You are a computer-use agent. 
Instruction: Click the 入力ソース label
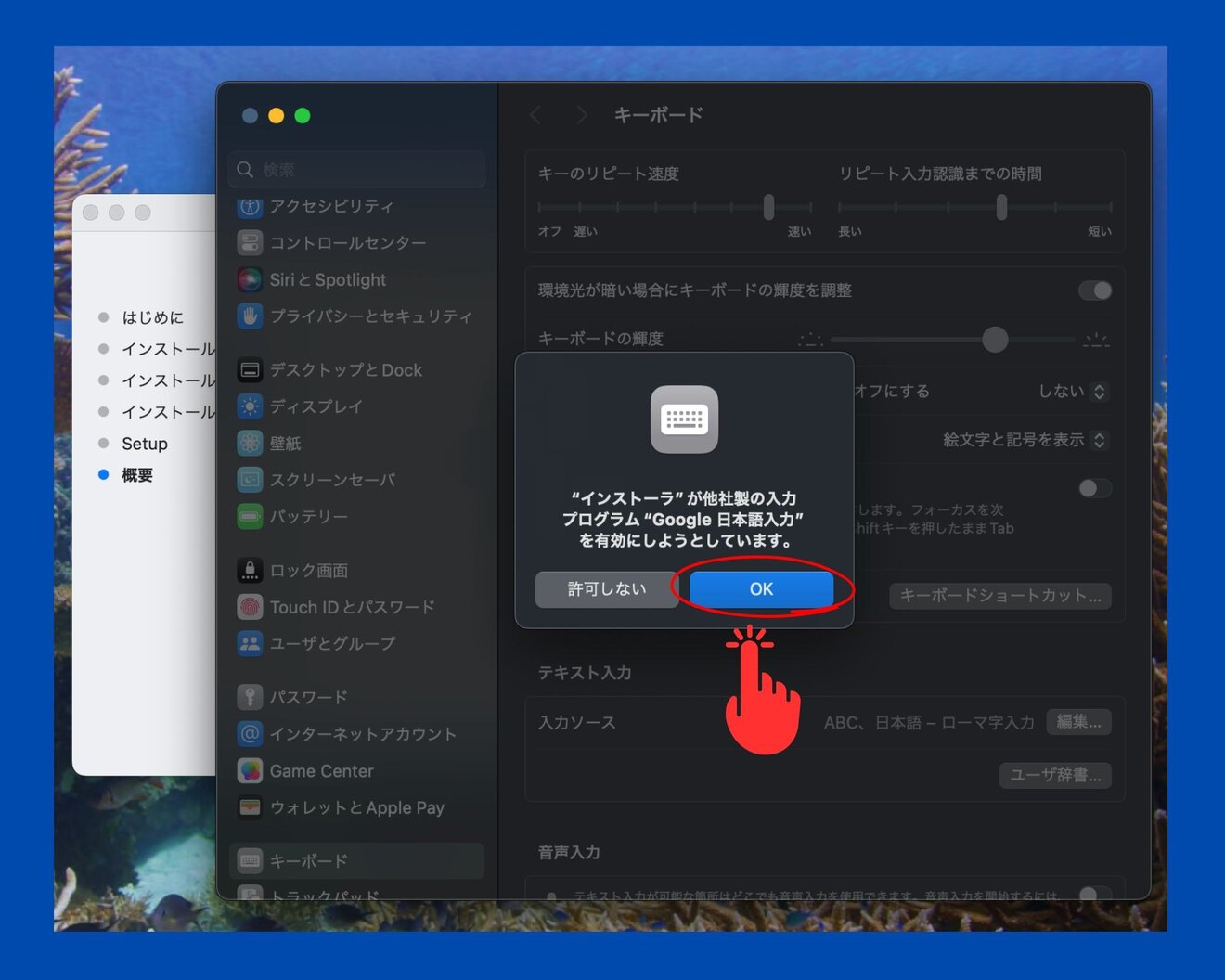click(577, 722)
